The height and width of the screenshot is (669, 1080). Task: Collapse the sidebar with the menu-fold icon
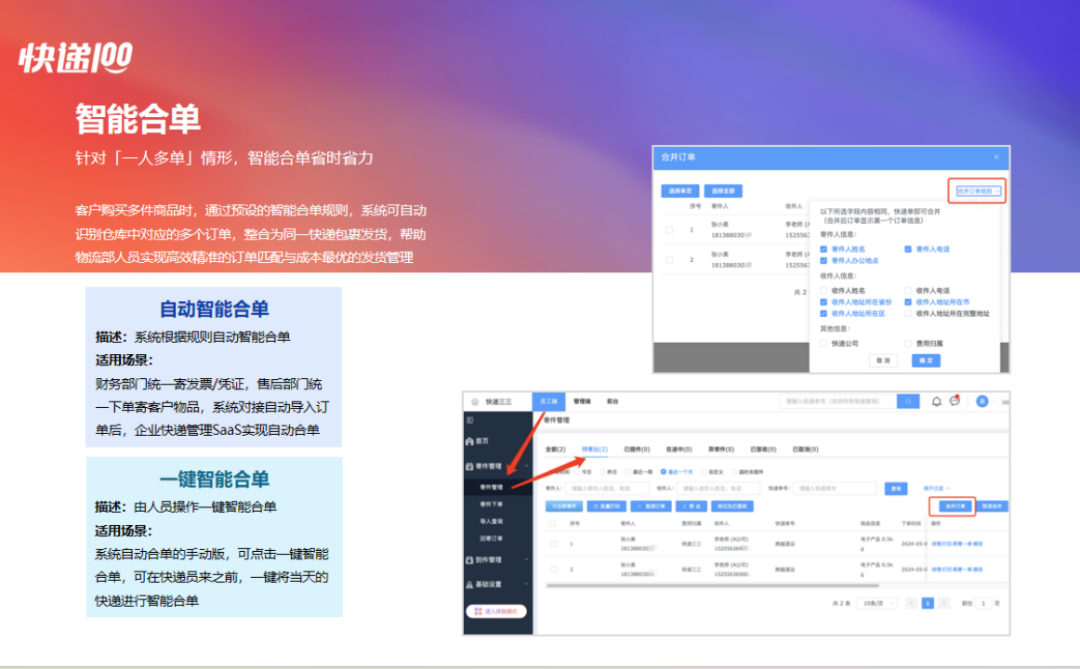pos(470,420)
